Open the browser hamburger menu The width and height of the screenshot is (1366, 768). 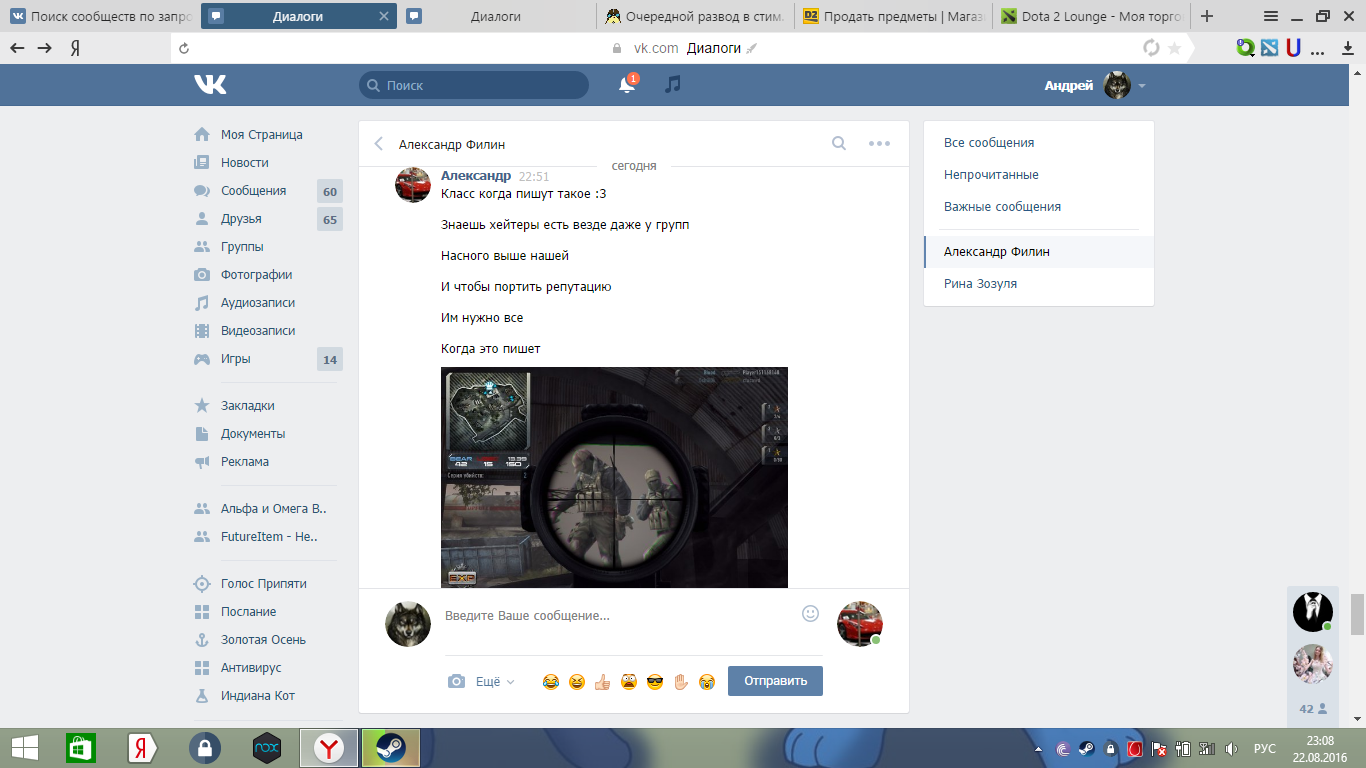[x=1271, y=16]
